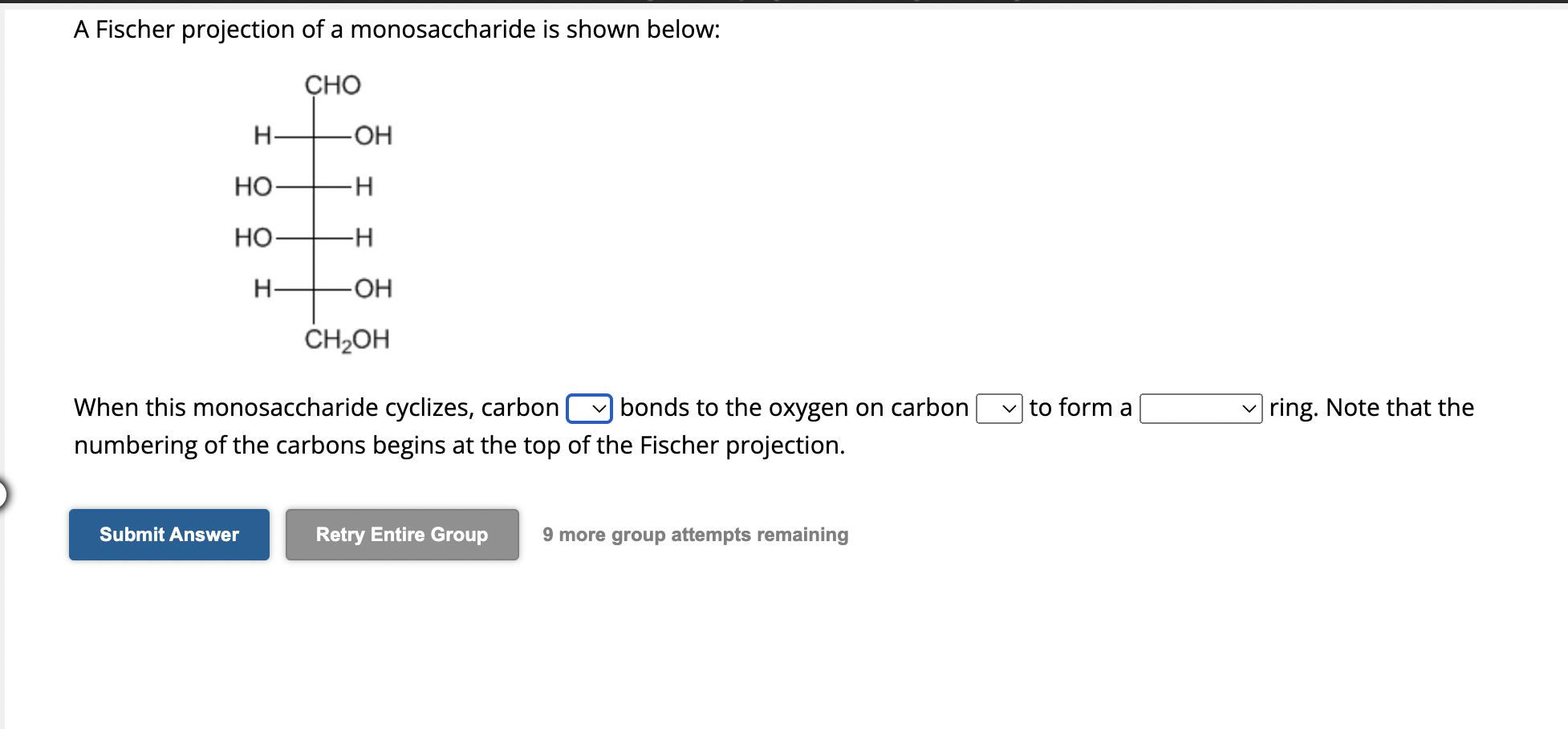
Task: Expand the dropdown before 'ring'
Action: (1199, 410)
